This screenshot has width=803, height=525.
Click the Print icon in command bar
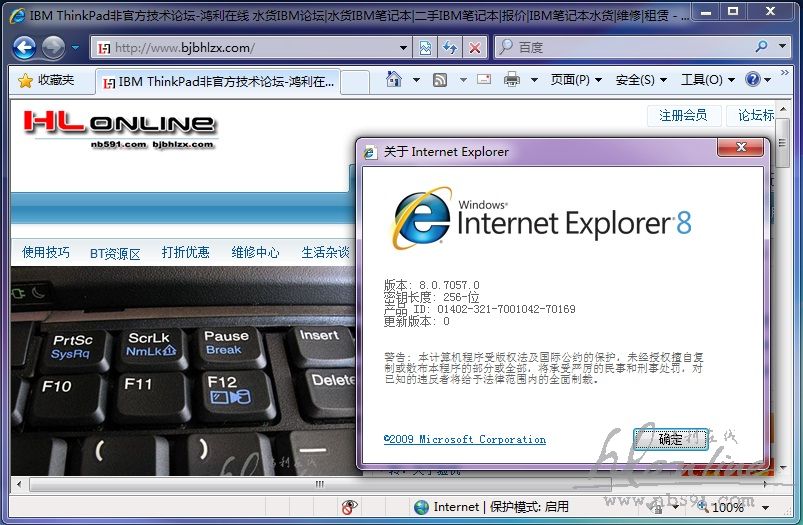coord(512,80)
